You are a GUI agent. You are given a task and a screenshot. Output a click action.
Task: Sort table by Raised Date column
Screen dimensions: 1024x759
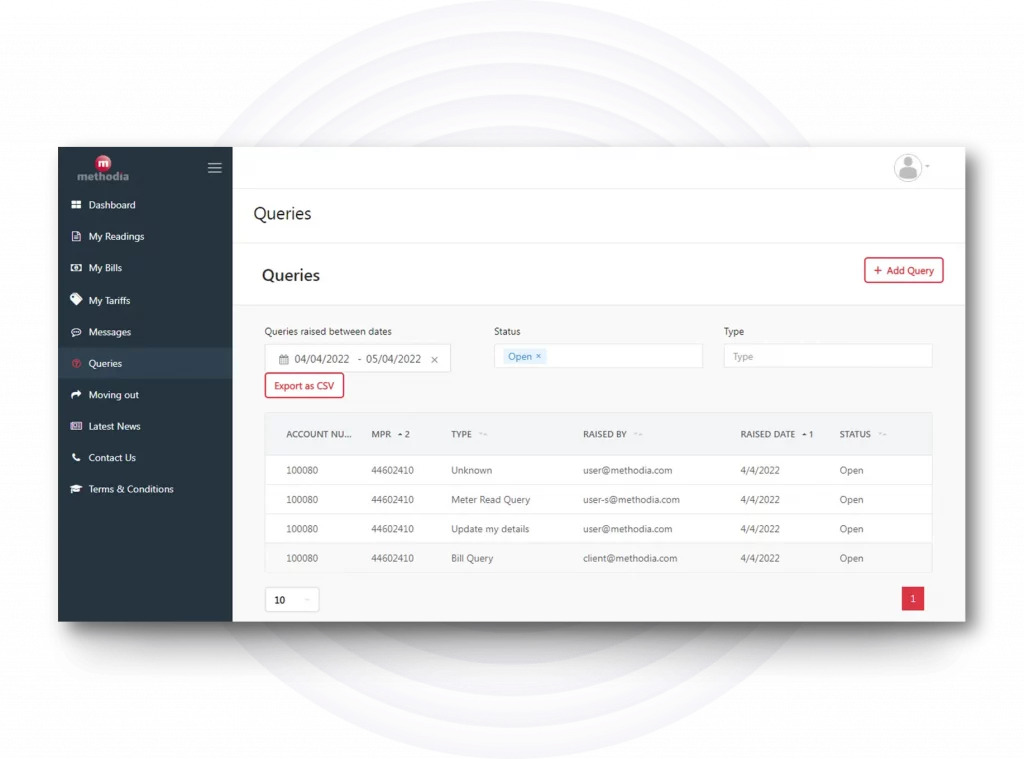pos(768,435)
